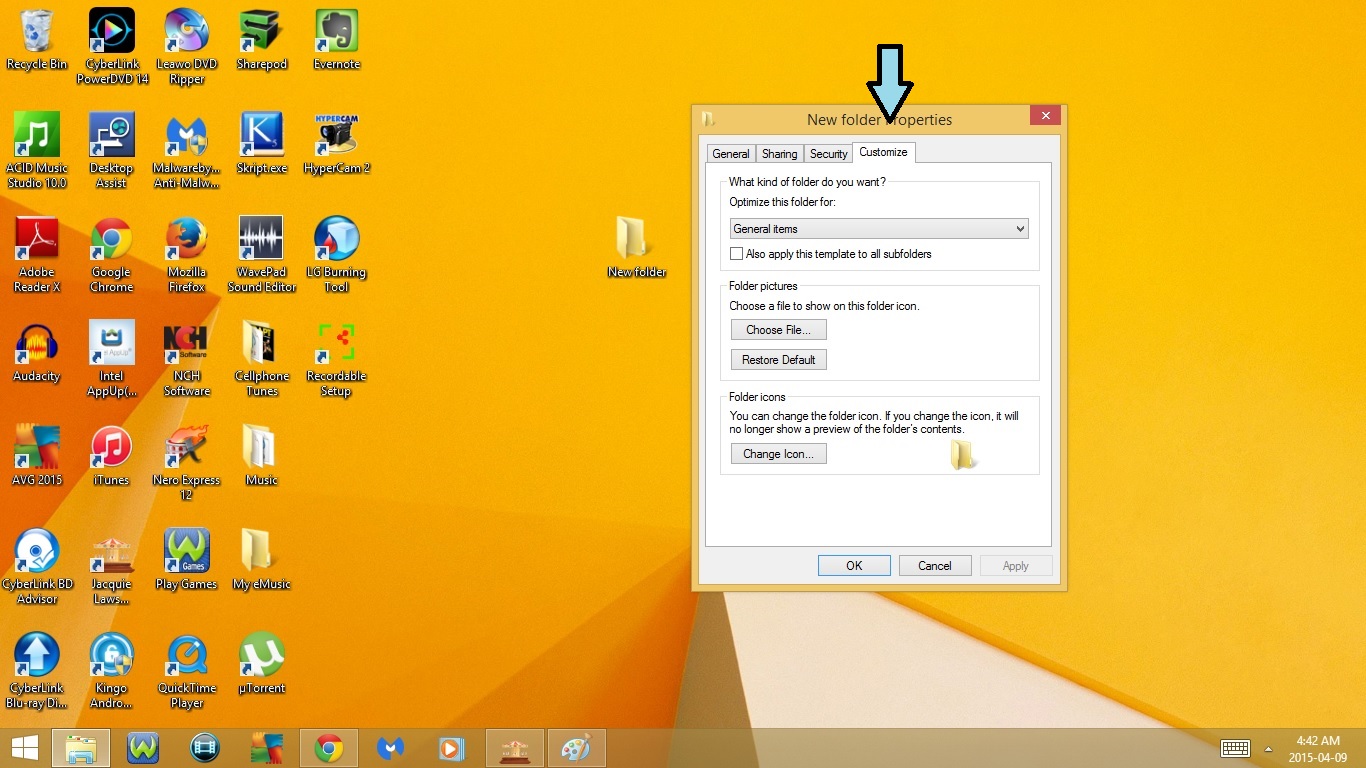Select the LG Burning Tool shortcut
Screen dimensions: 1366x768
pyautogui.click(x=337, y=254)
